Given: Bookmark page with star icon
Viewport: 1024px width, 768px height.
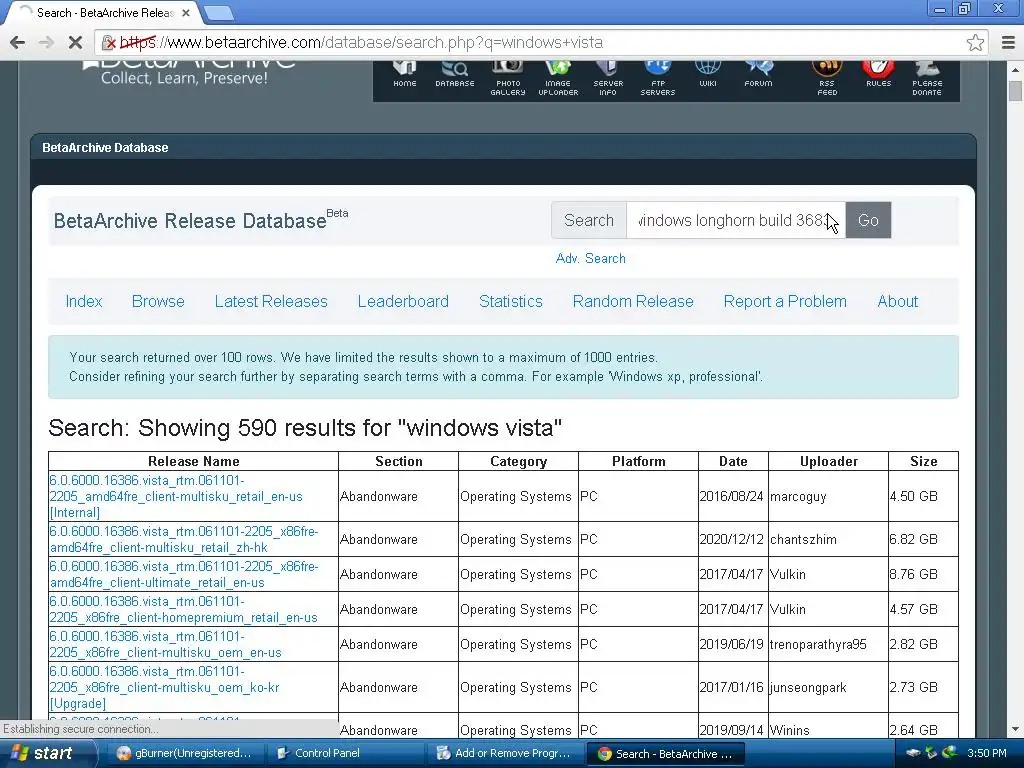Looking at the screenshot, I should pyautogui.click(x=975, y=42).
